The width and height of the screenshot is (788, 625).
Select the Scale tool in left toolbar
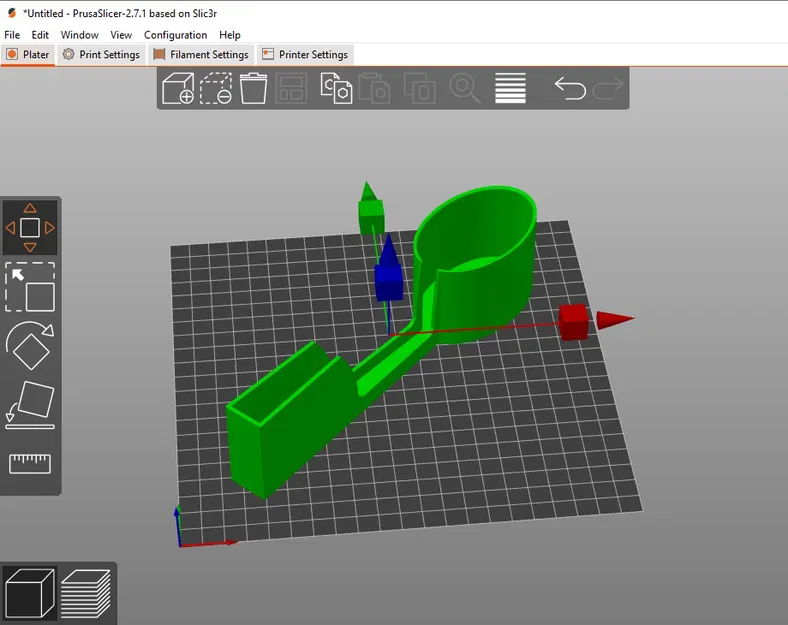point(30,287)
